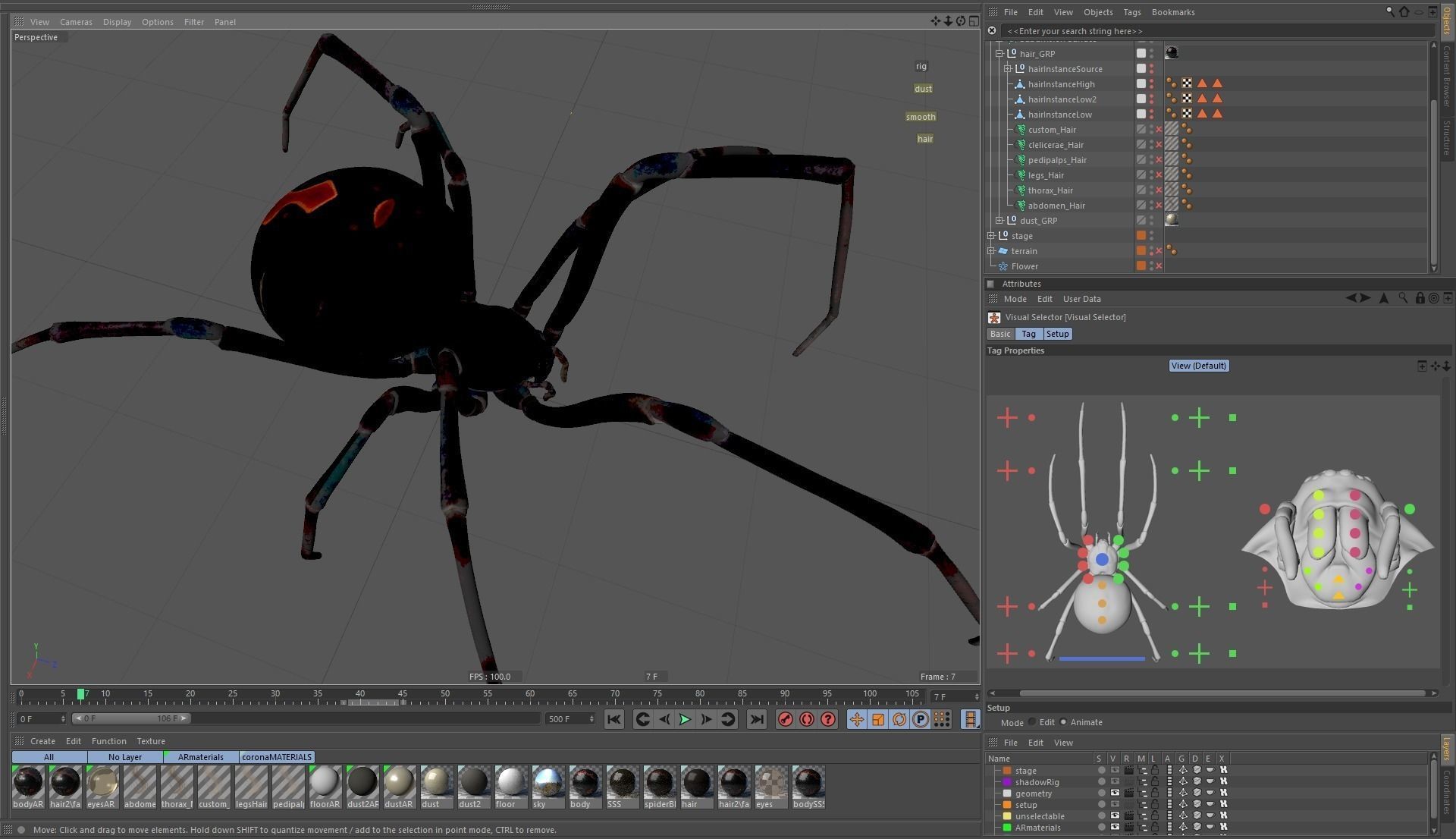Step to the next frame
The height and width of the screenshot is (839, 1456).
pyautogui.click(x=706, y=719)
